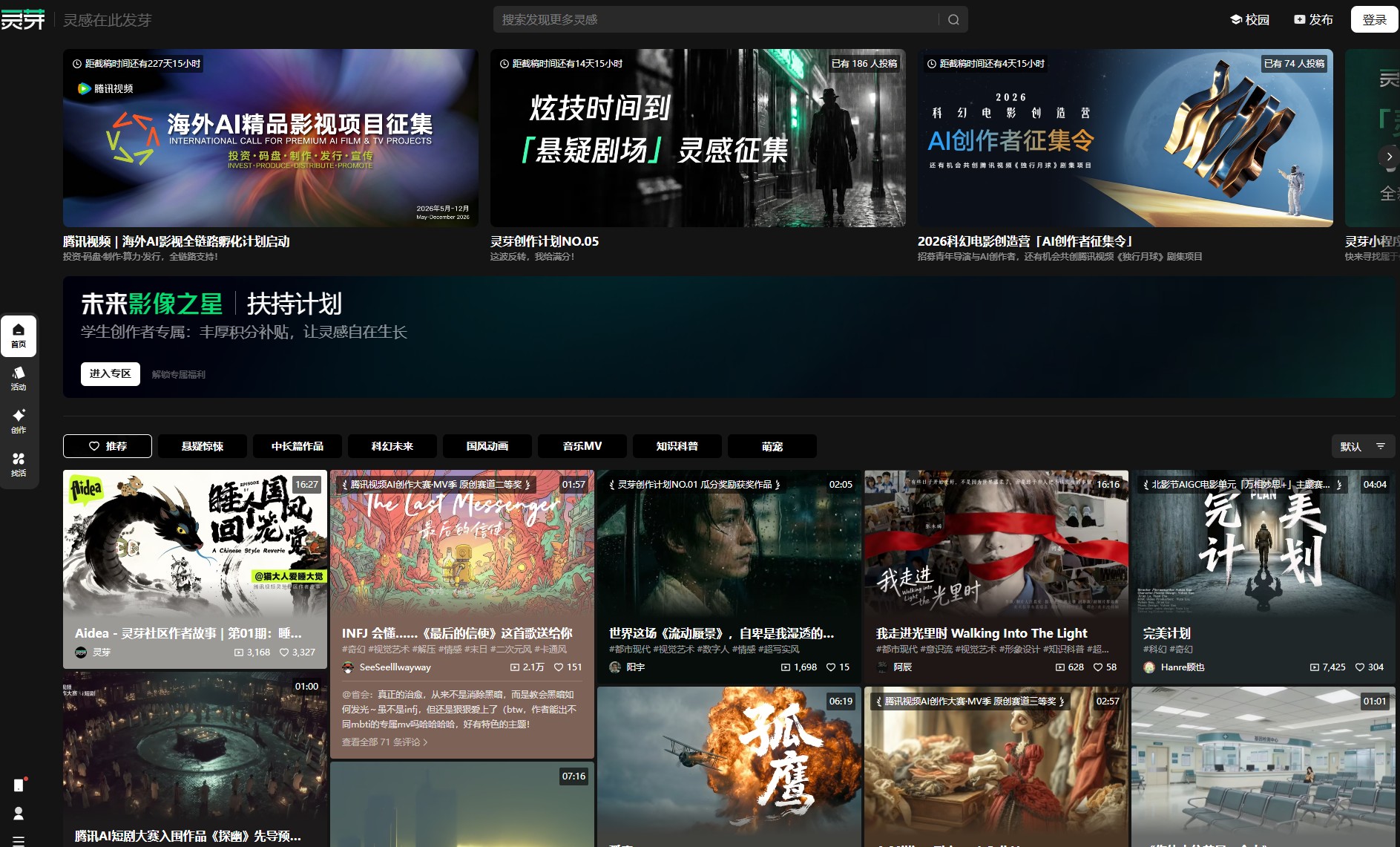The image size is (1400, 847).
Task: Select the 推荐 category tab
Action: [108, 446]
